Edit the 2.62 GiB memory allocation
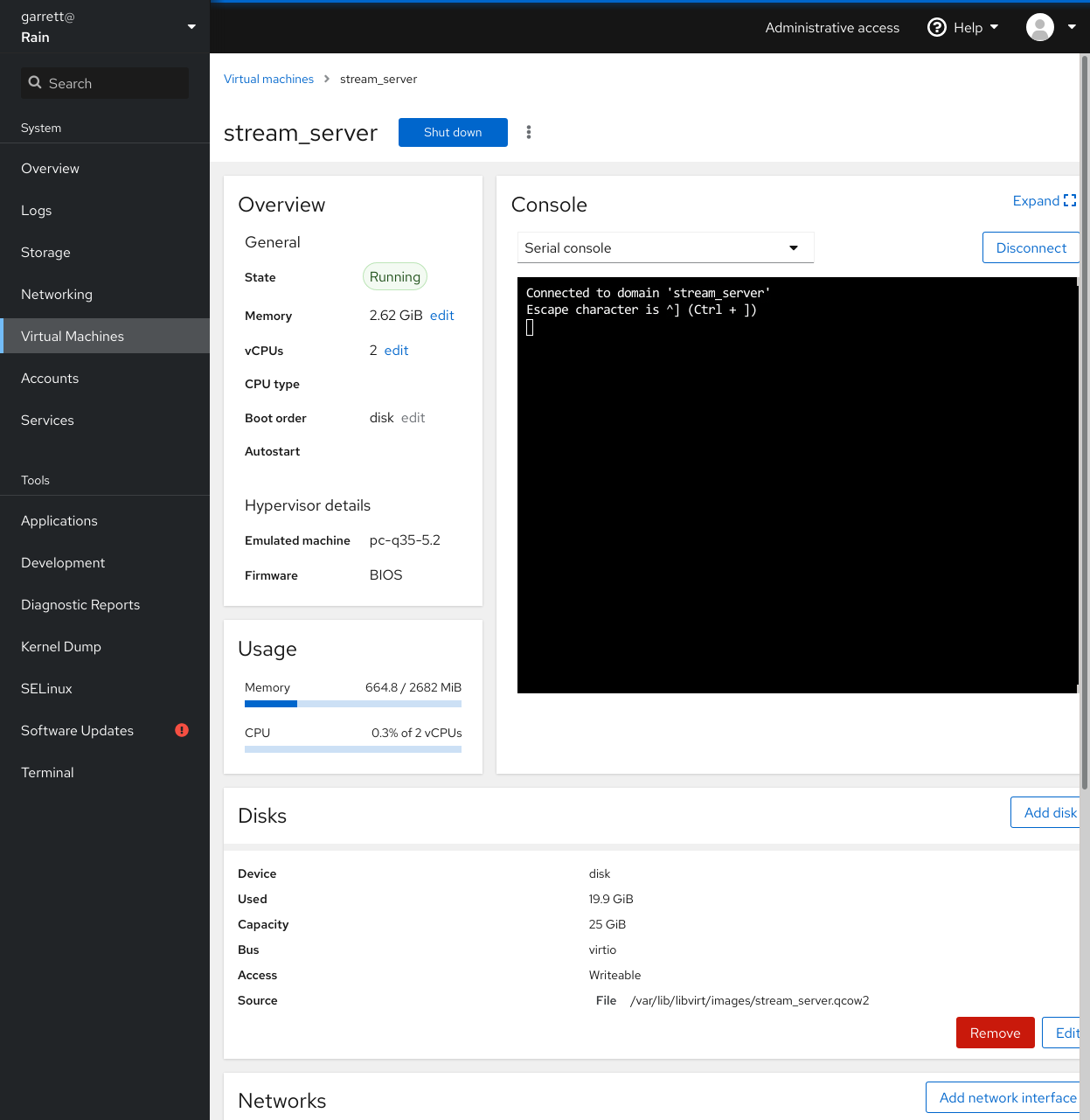1090x1120 pixels. [441, 316]
